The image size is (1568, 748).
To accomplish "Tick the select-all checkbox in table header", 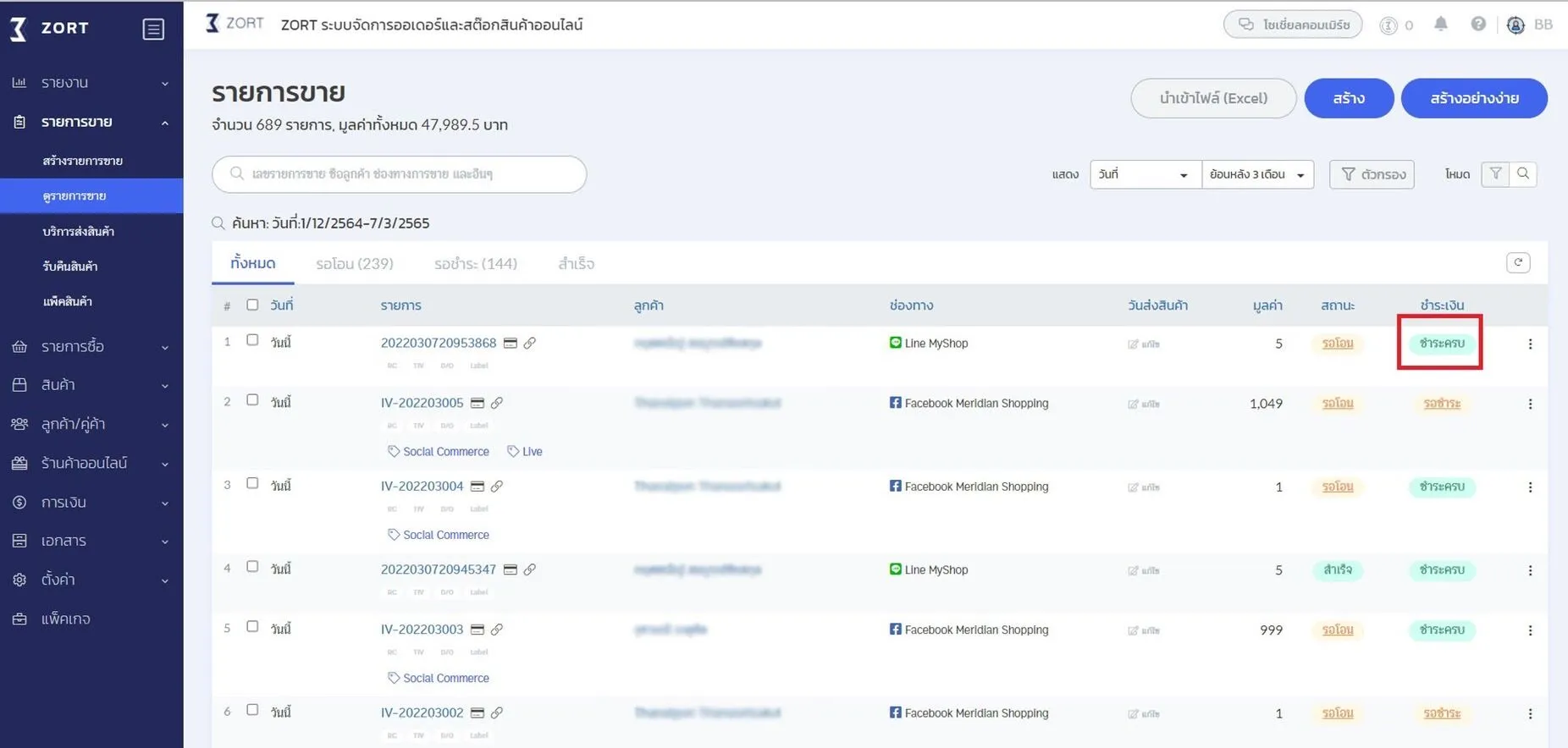I will click(252, 305).
